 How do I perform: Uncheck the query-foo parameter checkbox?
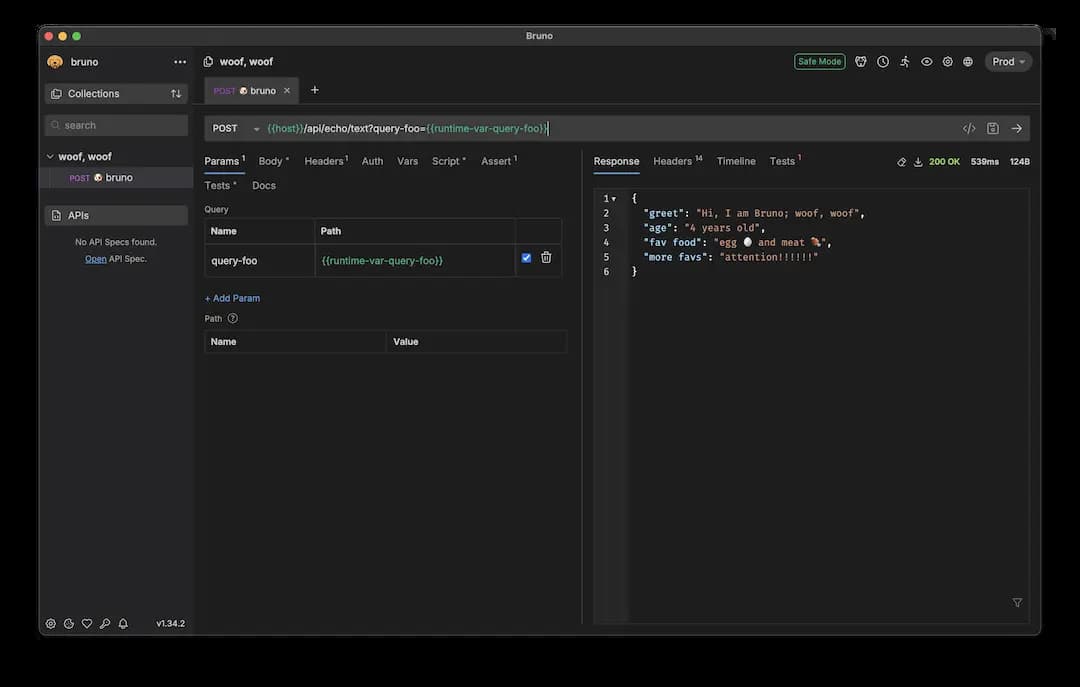tap(527, 258)
